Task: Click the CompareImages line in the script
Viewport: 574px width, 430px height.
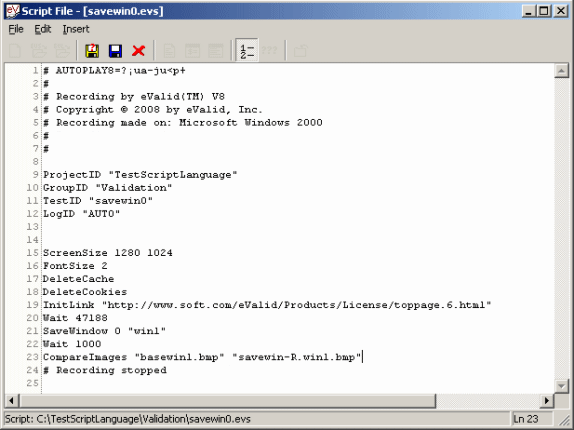Action: [202, 357]
